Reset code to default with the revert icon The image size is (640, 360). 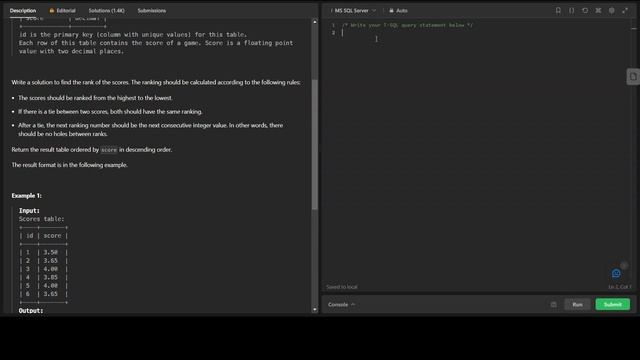click(585, 11)
